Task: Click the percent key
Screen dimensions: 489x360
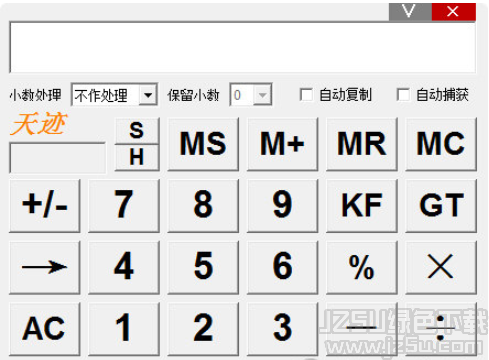Action: [362, 267]
